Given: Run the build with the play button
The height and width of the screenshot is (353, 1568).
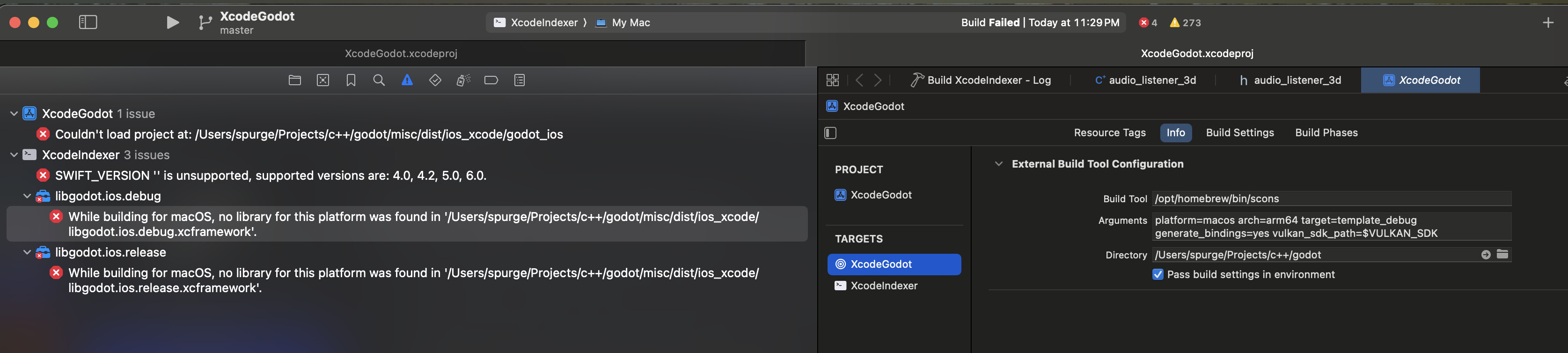Looking at the screenshot, I should click(173, 22).
